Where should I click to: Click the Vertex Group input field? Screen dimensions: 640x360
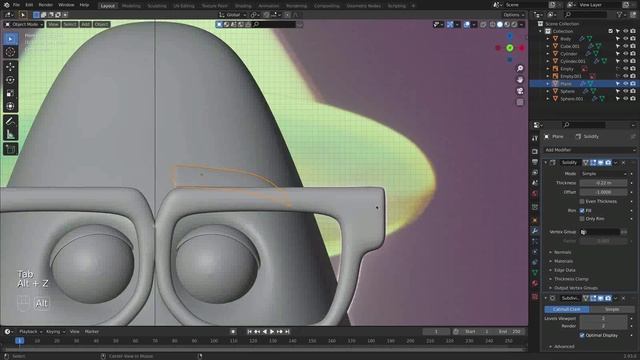pyautogui.click(x=601, y=232)
